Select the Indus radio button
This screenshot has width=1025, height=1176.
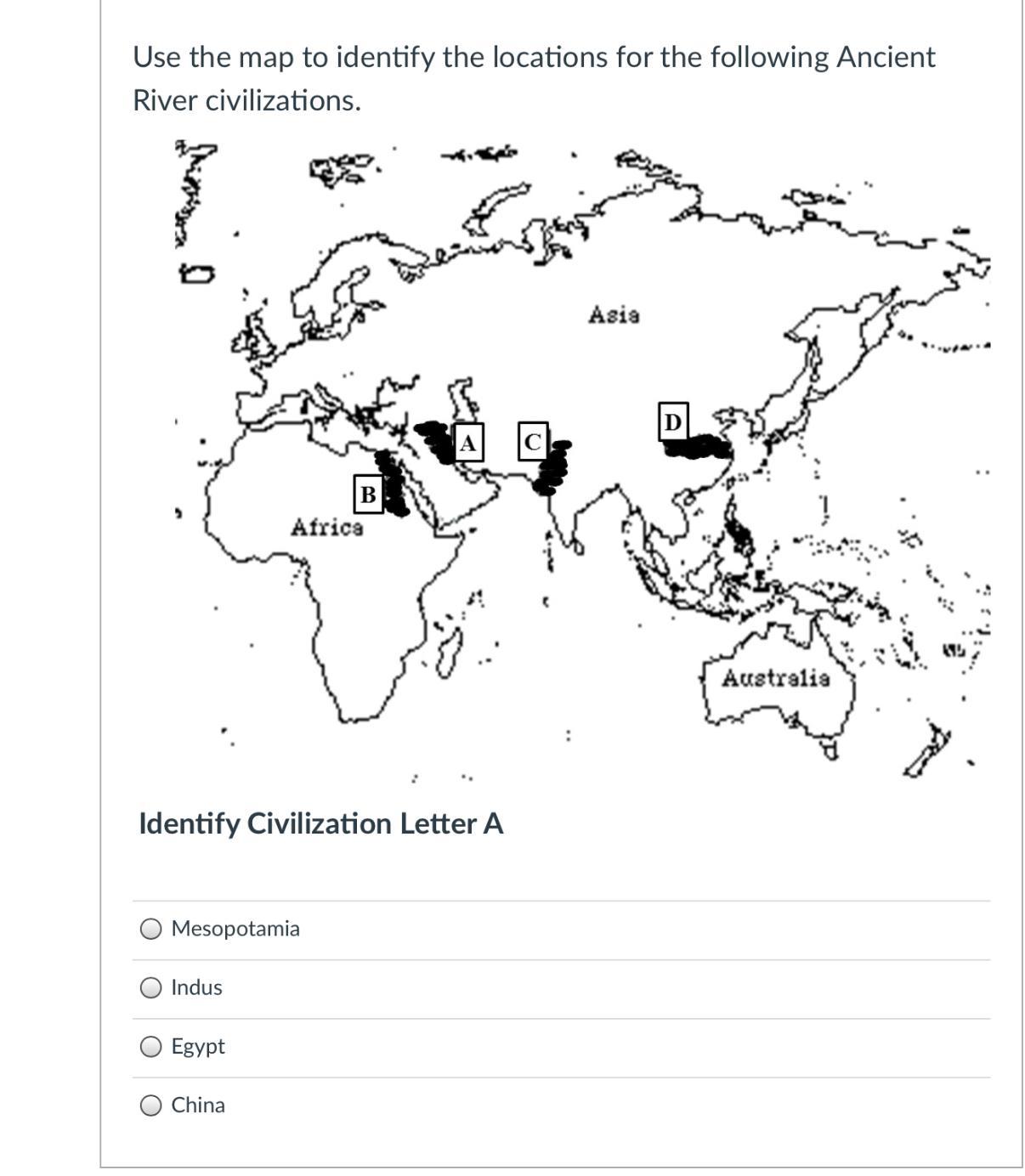(x=151, y=987)
